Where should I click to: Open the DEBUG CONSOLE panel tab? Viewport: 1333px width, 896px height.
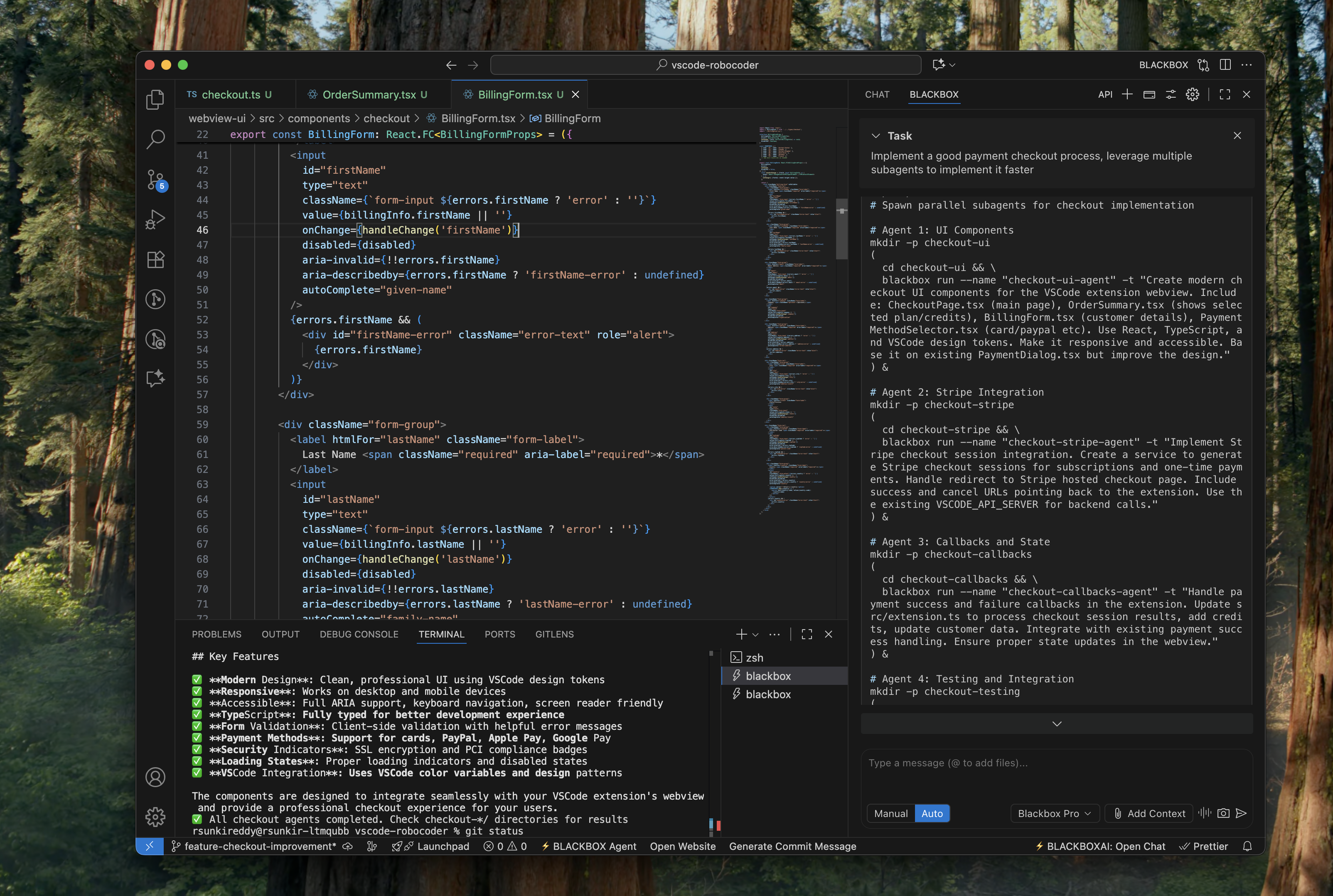[359, 634]
